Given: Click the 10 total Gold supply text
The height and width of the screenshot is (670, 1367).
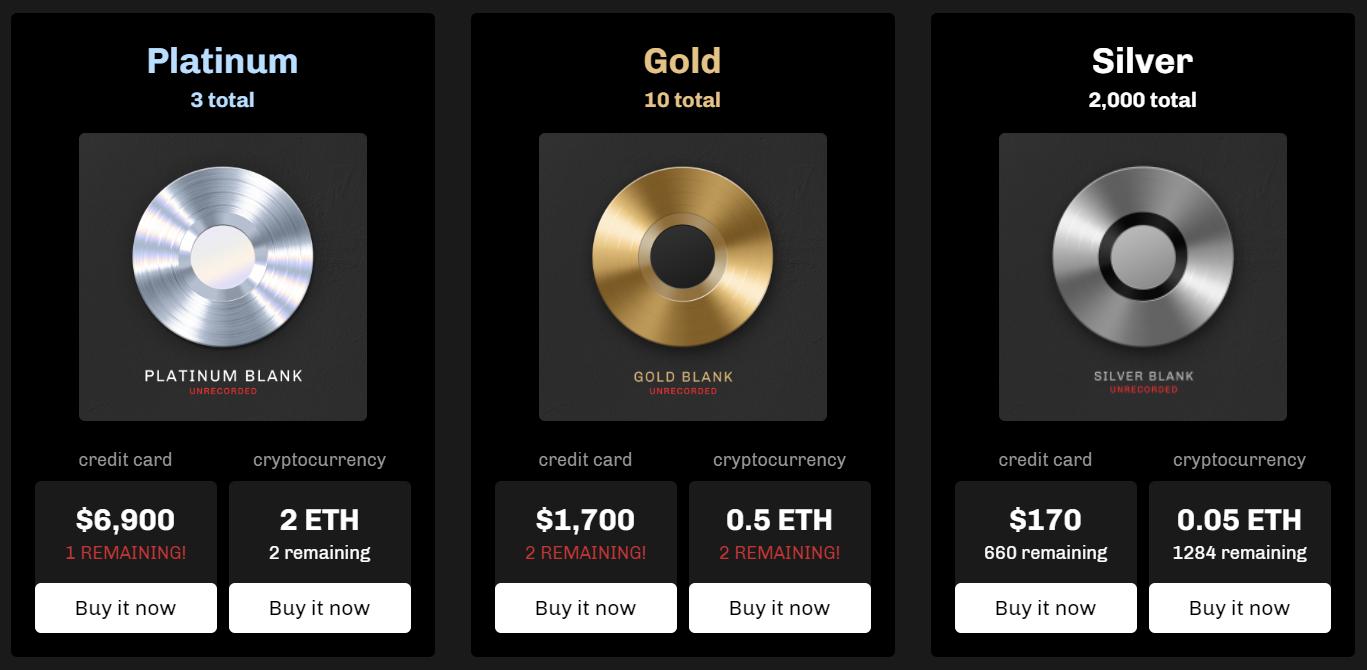Looking at the screenshot, I should 683,100.
